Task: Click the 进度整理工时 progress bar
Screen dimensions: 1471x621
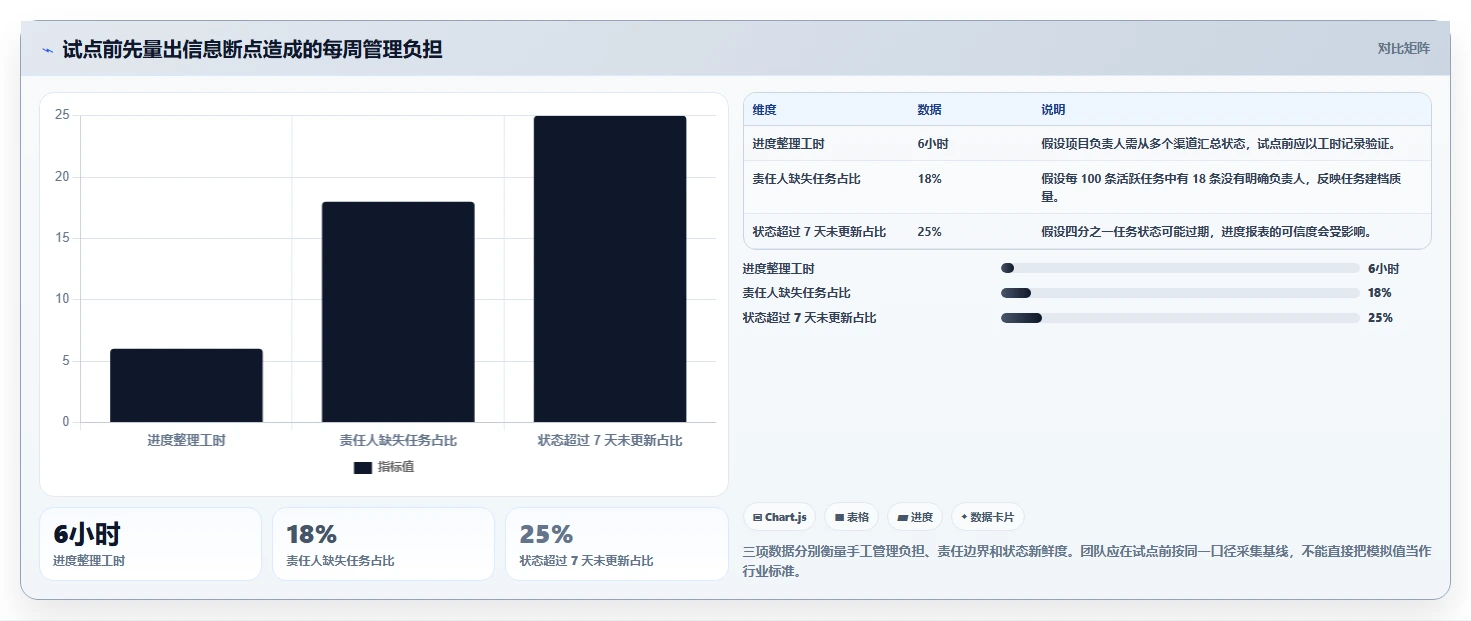Action: tap(1180, 268)
